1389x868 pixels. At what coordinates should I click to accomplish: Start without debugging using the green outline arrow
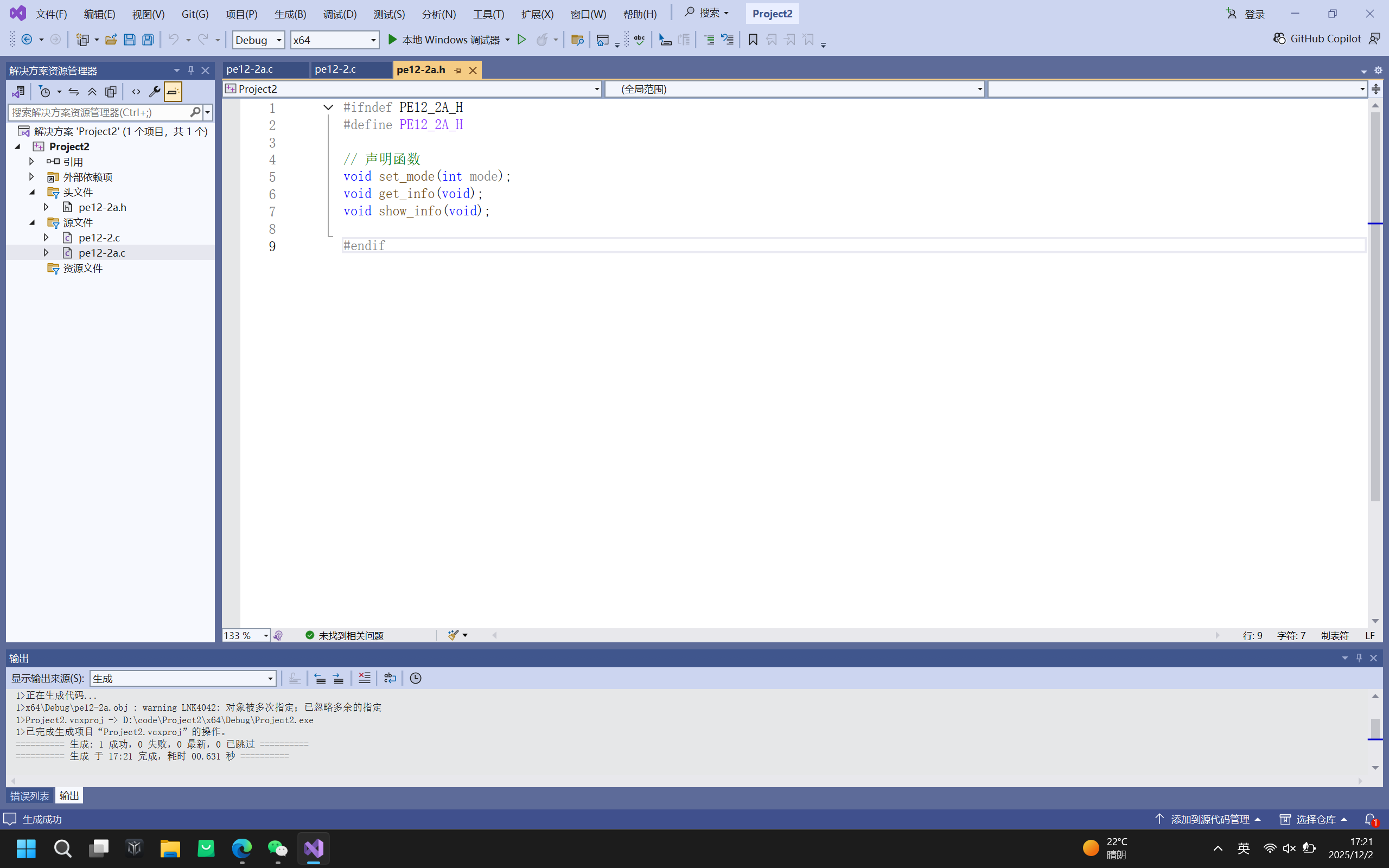[x=522, y=40]
